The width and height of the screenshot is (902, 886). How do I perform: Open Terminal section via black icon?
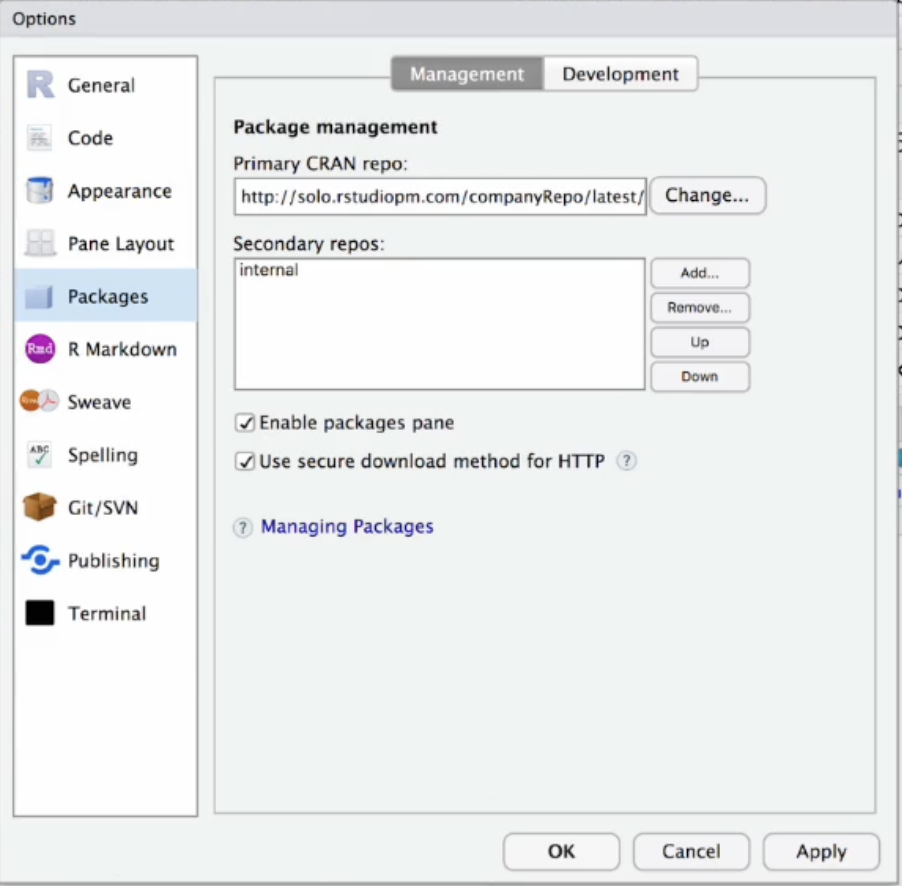tap(40, 614)
